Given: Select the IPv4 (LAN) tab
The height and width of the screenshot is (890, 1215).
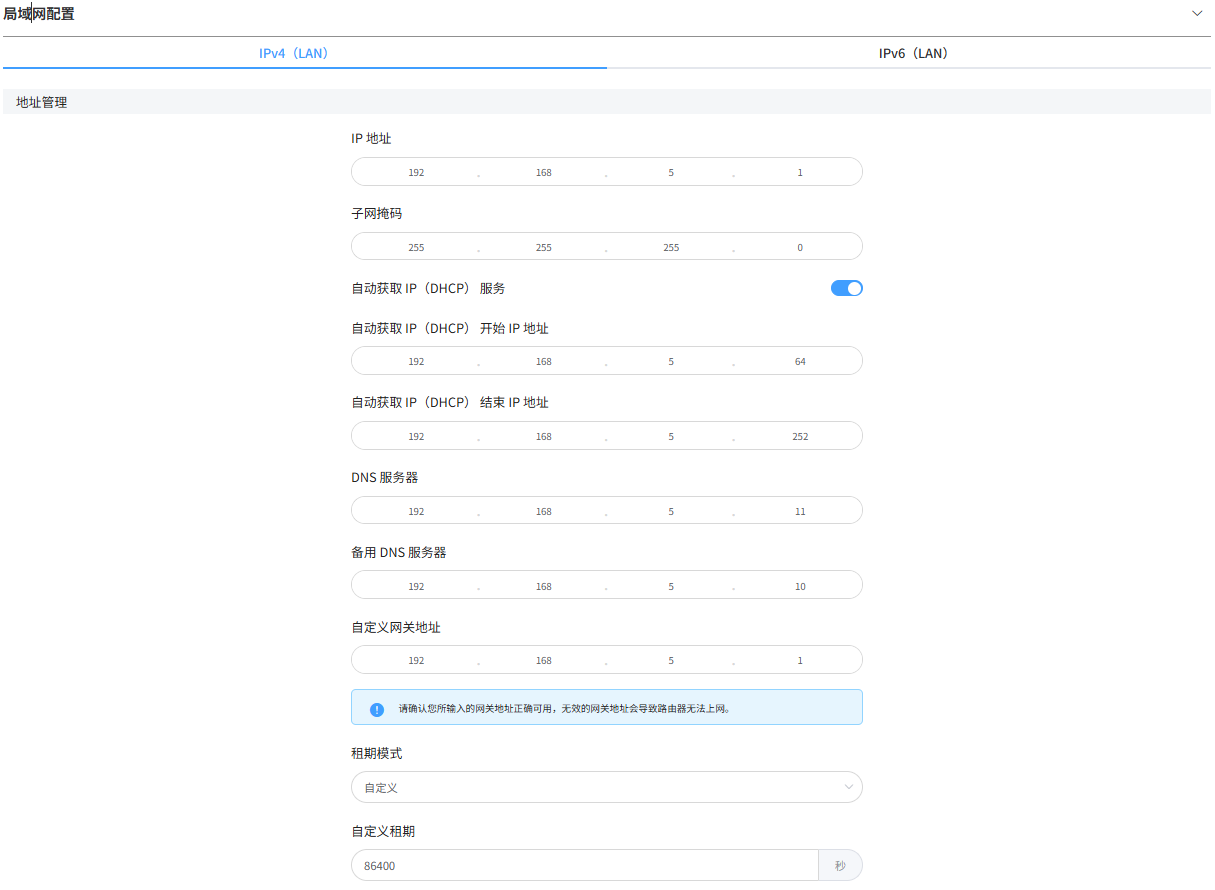Looking at the screenshot, I should point(293,53).
